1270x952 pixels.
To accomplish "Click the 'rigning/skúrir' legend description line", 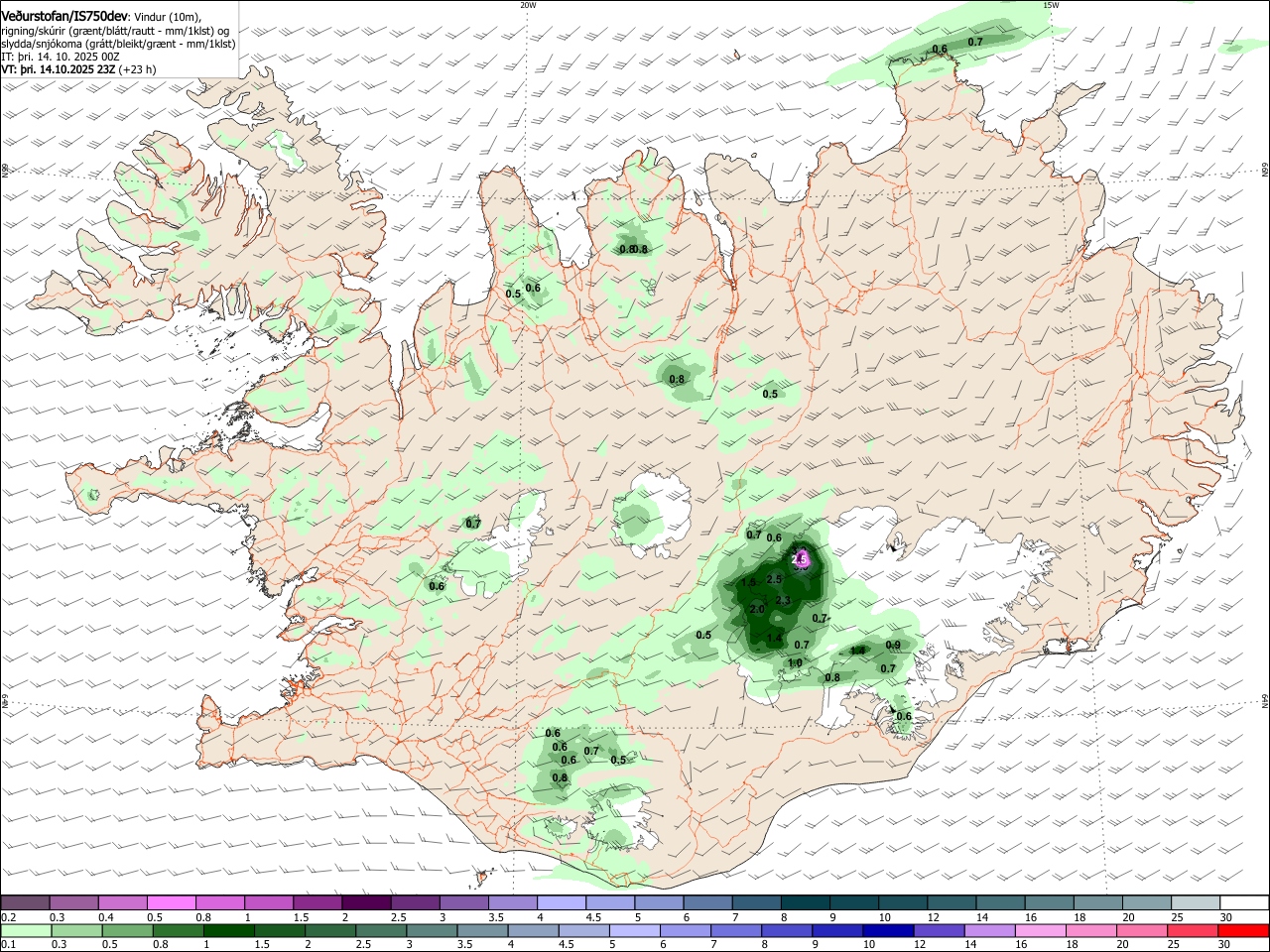I will click(x=115, y=31).
